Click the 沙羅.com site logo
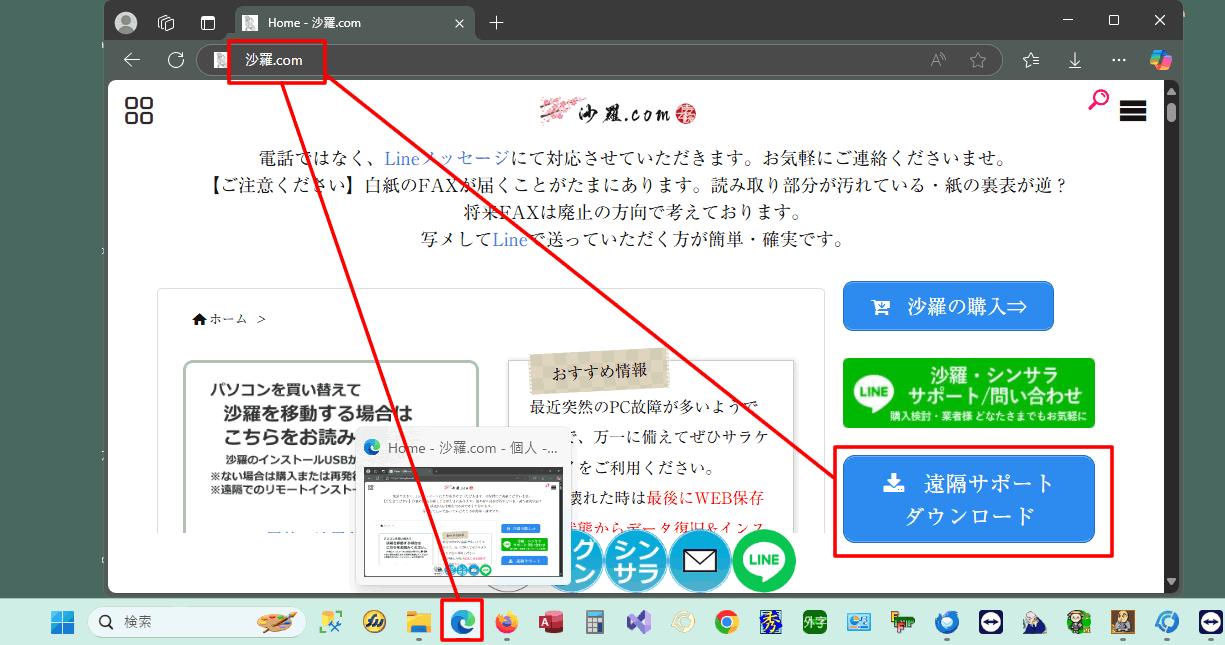 point(617,112)
